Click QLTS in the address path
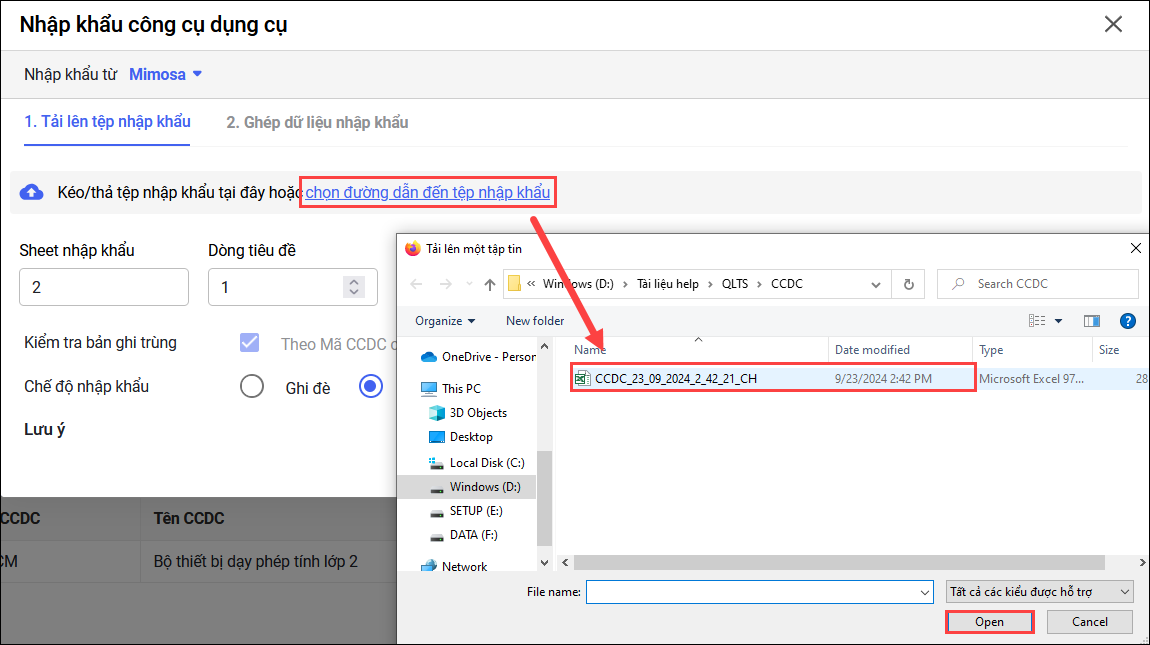The height and width of the screenshot is (645, 1150). pyautogui.click(x=735, y=284)
